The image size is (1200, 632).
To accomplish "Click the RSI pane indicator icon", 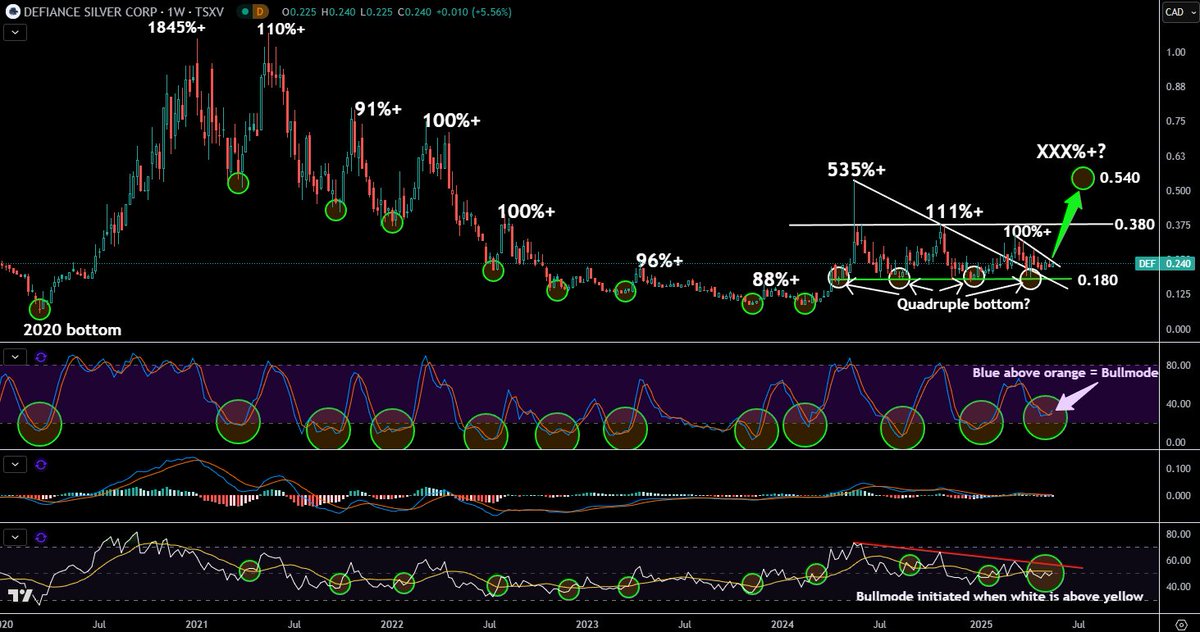I will tap(41, 537).
